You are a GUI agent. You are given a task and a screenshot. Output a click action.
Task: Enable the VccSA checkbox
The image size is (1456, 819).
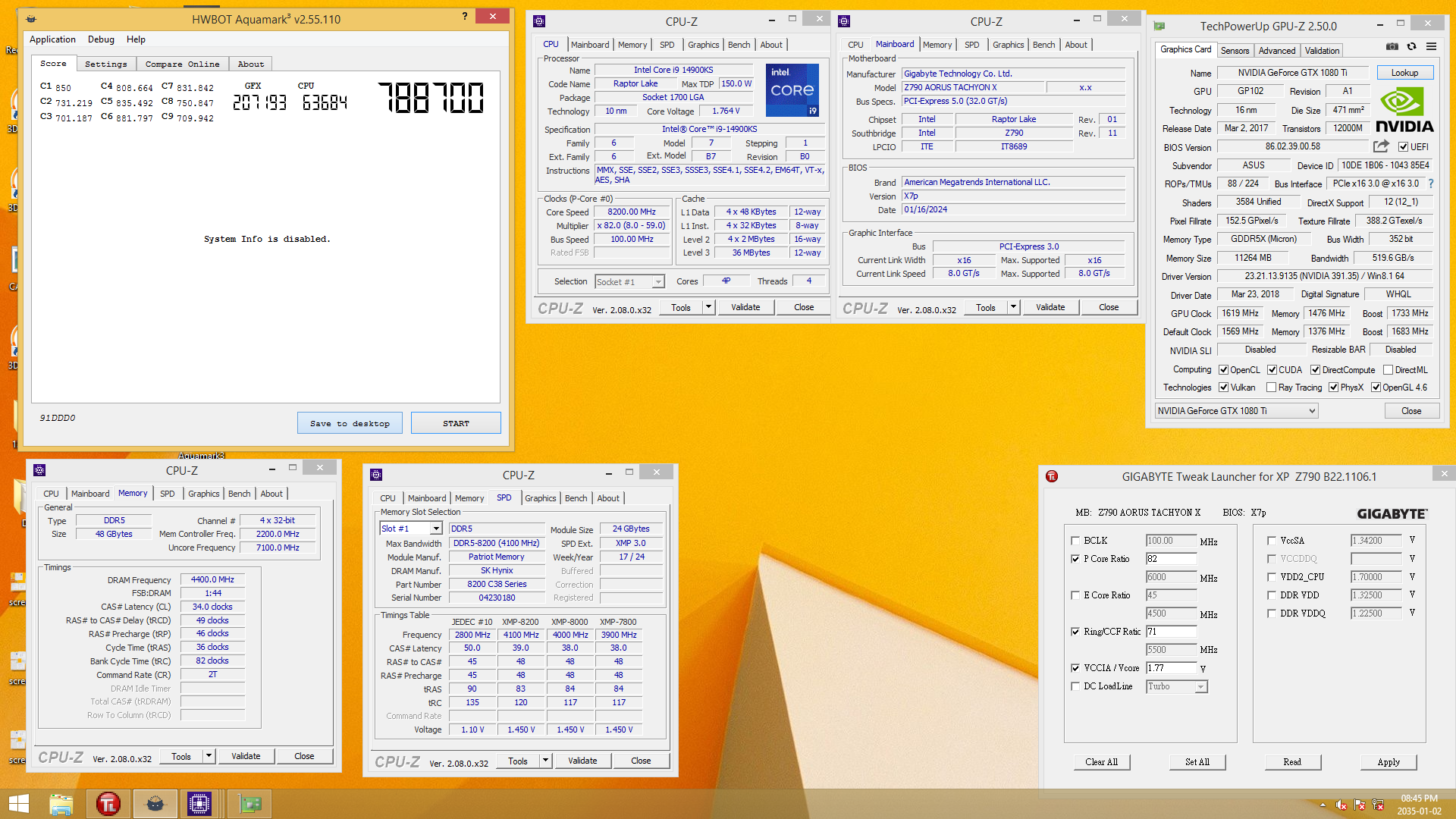[x=1271, y=541]
